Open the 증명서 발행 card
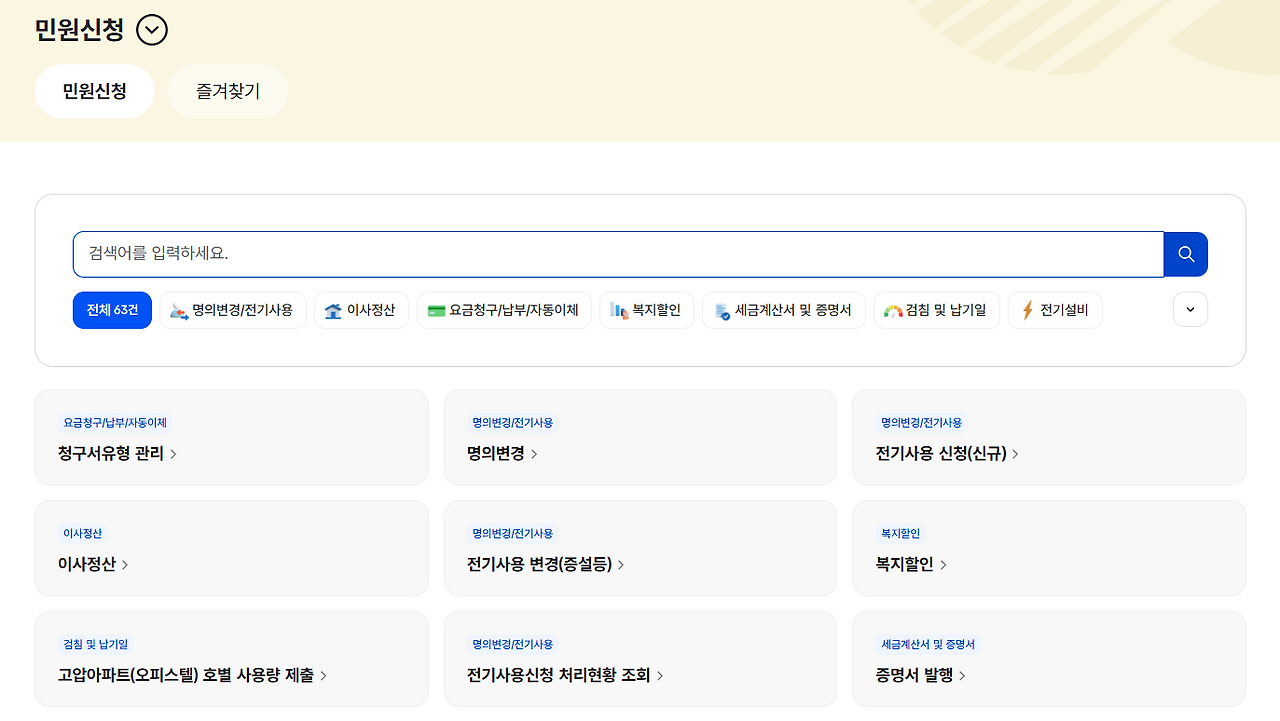Image resolution: width=1280 pixels, height=721 pixels. click(1049, 659)
